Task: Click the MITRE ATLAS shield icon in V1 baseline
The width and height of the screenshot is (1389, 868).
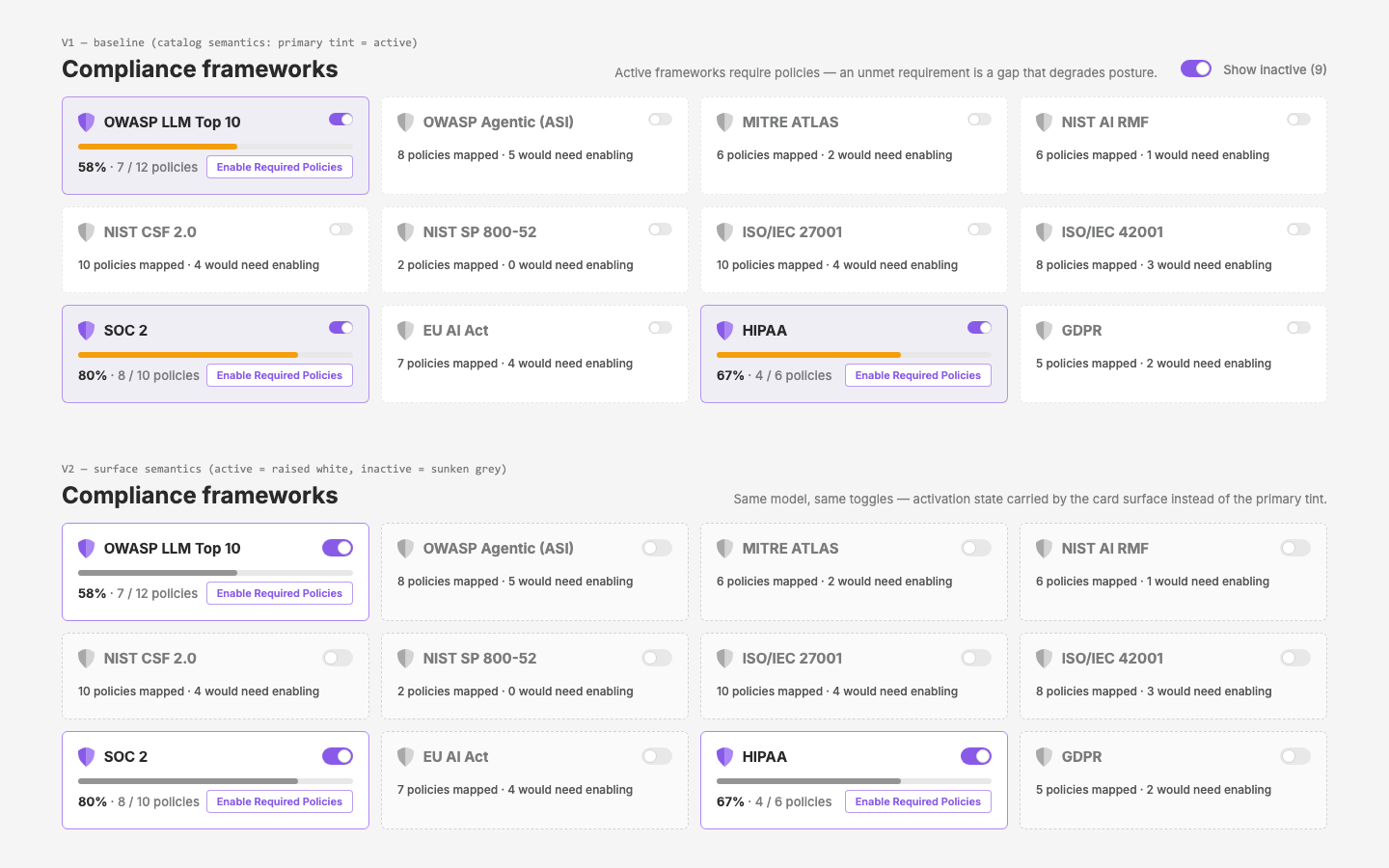Action: coord(724,122)
